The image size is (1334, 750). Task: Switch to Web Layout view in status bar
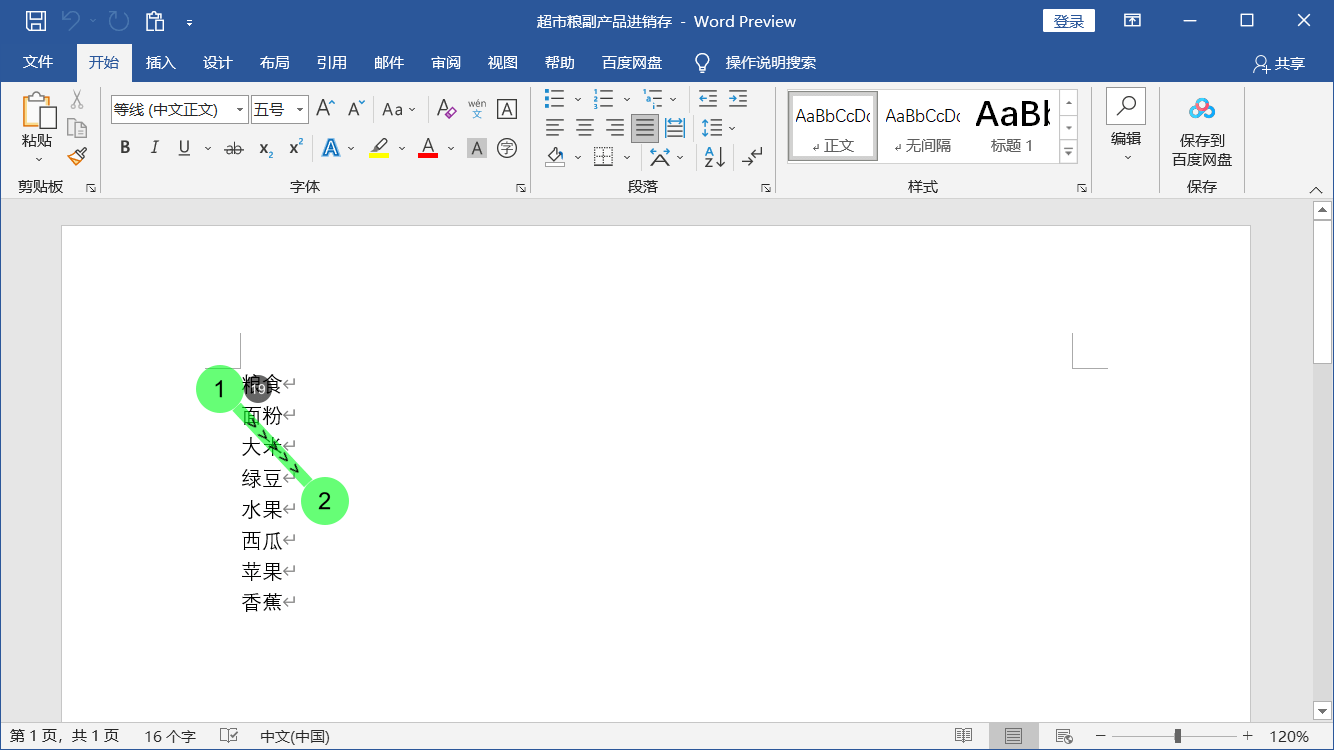(1064, 736)
